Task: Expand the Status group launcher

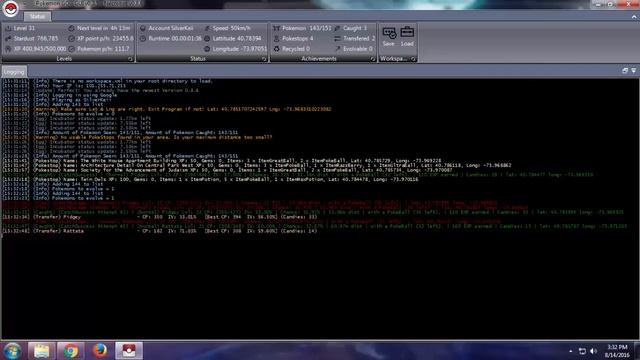Action: pyautogui.click(x=264, y=59)
